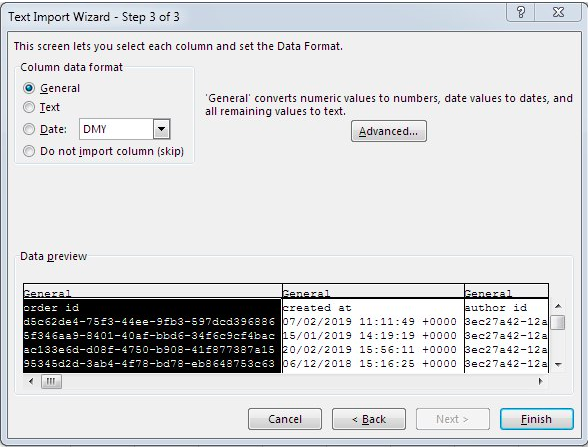Open the DMY date format dropdown arrow
Screen dimensions: 588x447
162,129
